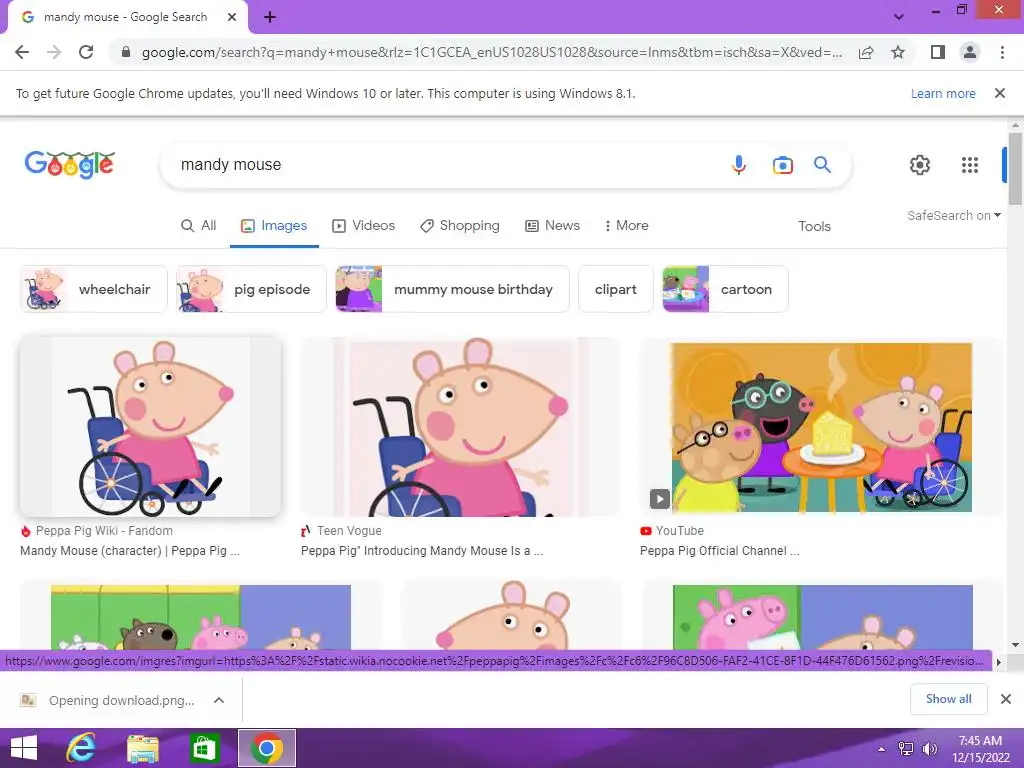Close the downloads bar
1024x768 pixels.
(1006, 699)
